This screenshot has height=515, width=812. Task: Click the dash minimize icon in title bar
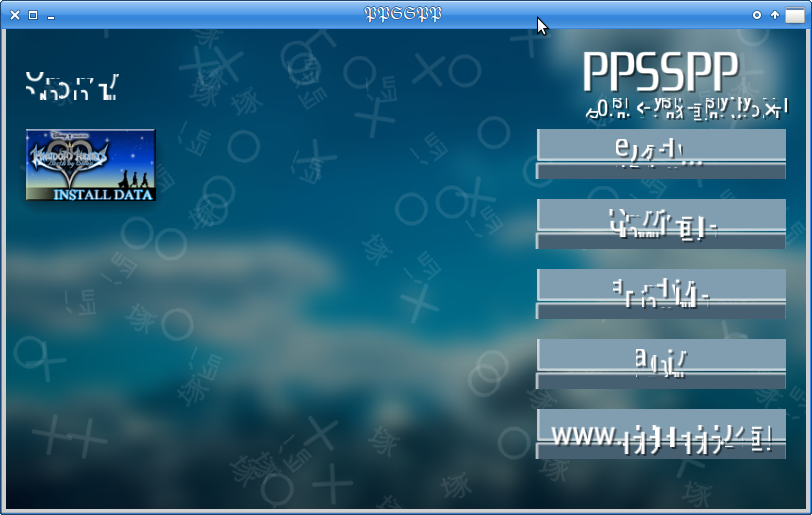pos(50,16)
